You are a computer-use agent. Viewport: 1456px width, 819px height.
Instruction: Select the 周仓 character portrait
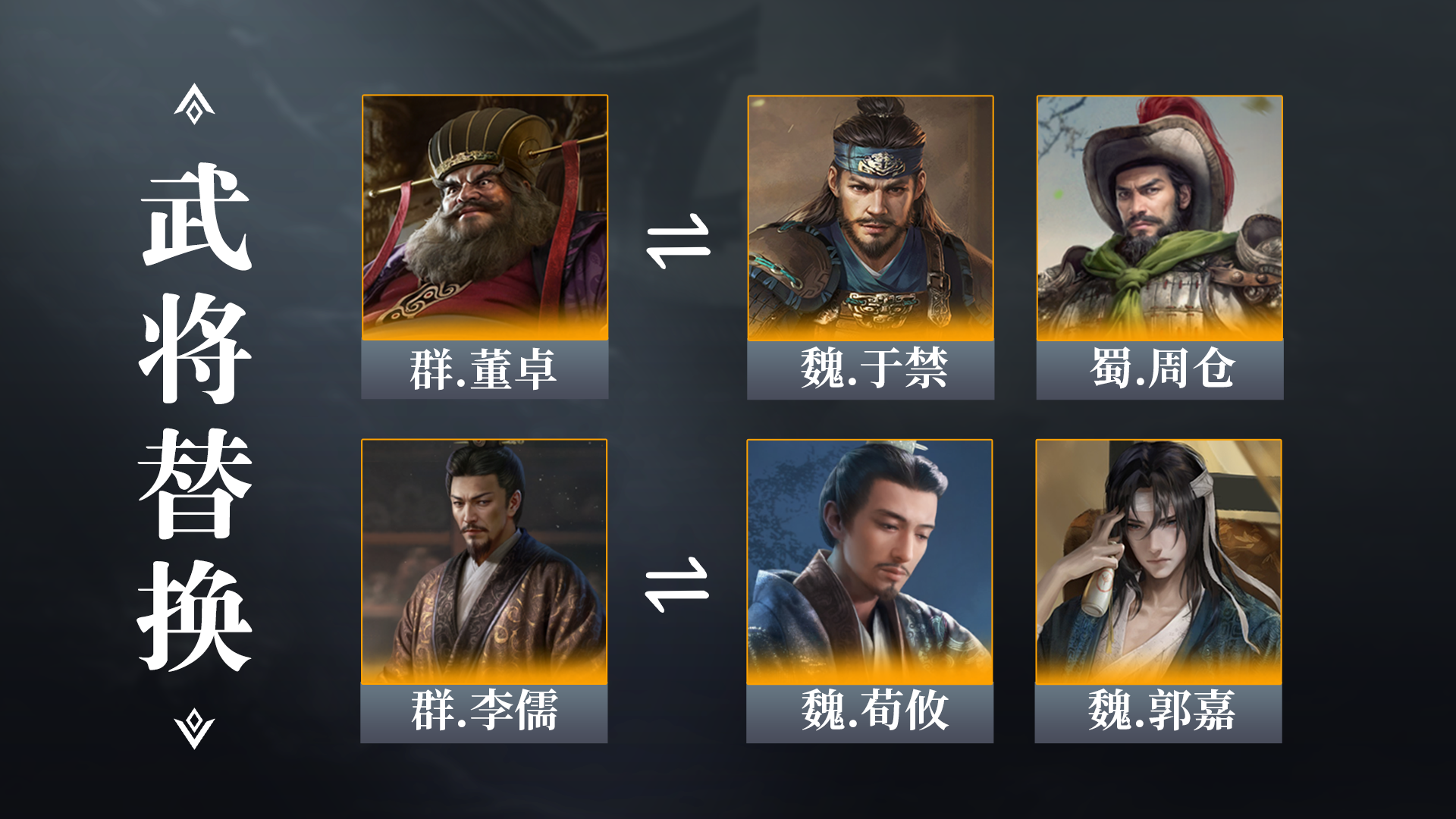point(1159,218)
